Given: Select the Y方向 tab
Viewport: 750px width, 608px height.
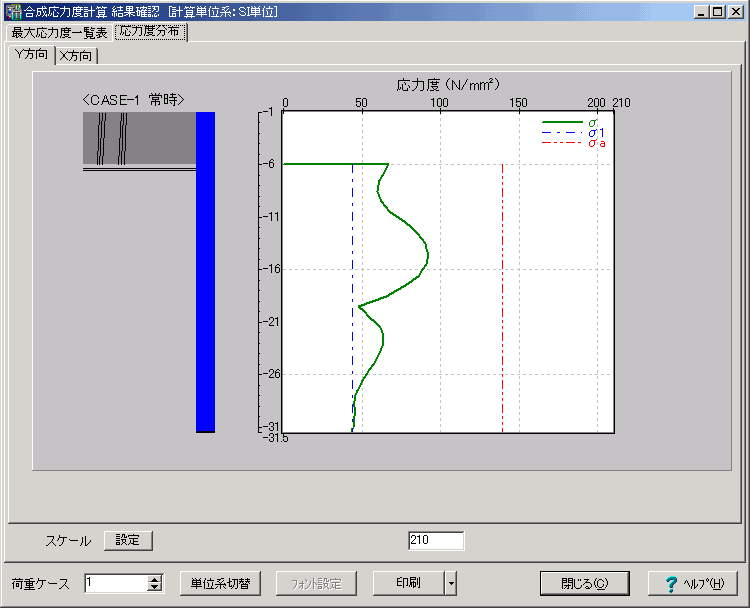Looking at the screenshot, I should (x=30, y=54).
